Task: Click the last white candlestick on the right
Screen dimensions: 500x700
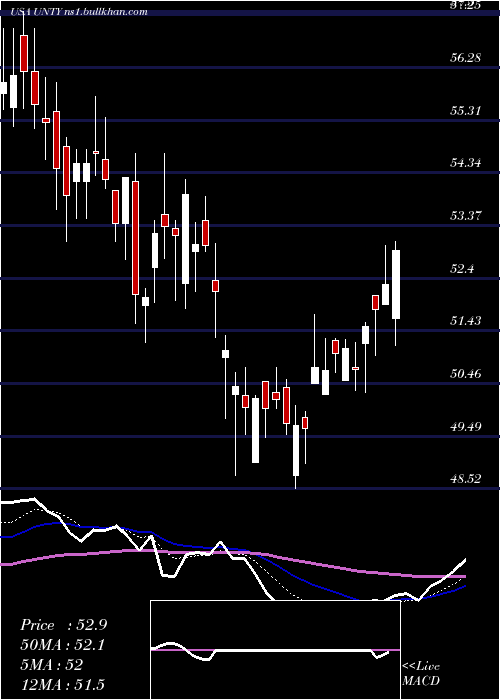Action: pos(396,284)
